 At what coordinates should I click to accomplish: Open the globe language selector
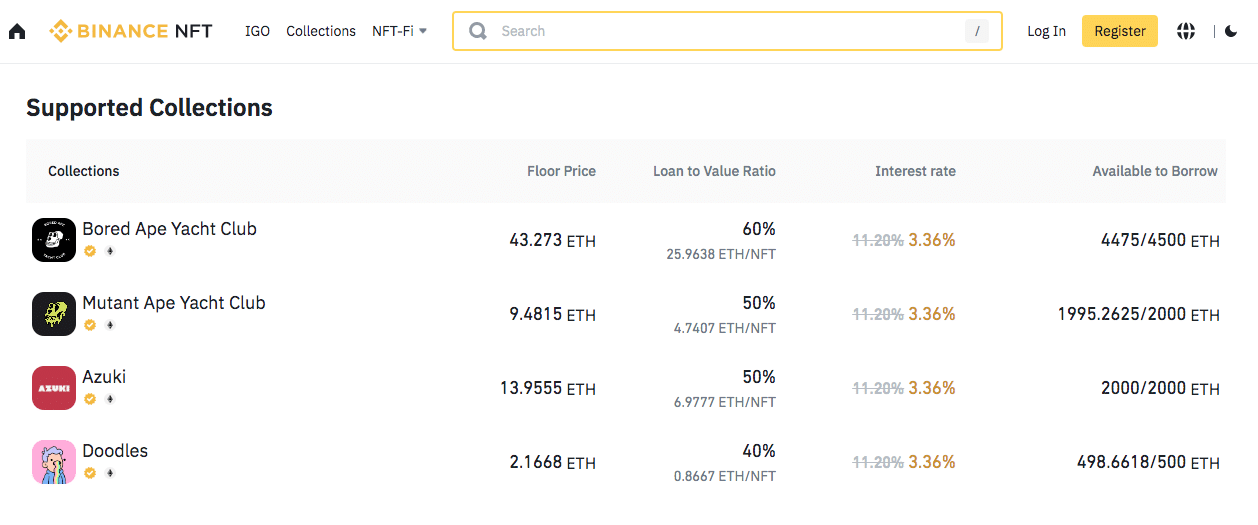pyautogui.click(x=1186, y=31)
